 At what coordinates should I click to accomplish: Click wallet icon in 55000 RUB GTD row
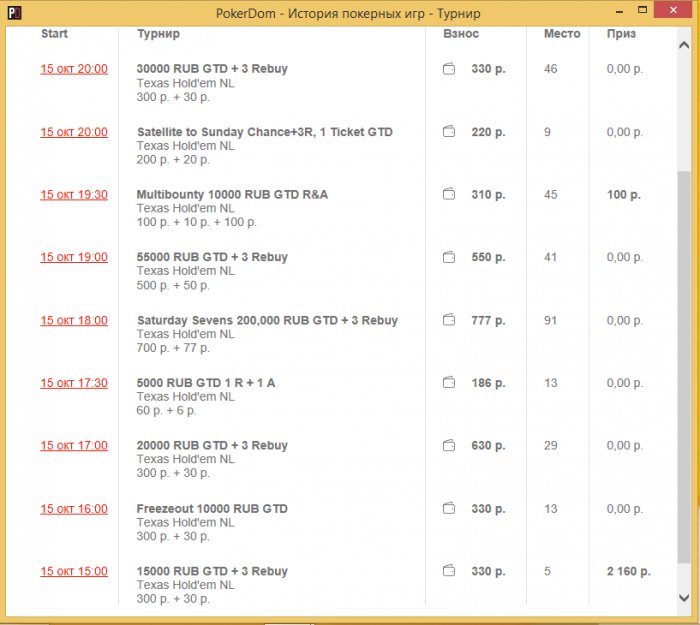click(449, 257)
